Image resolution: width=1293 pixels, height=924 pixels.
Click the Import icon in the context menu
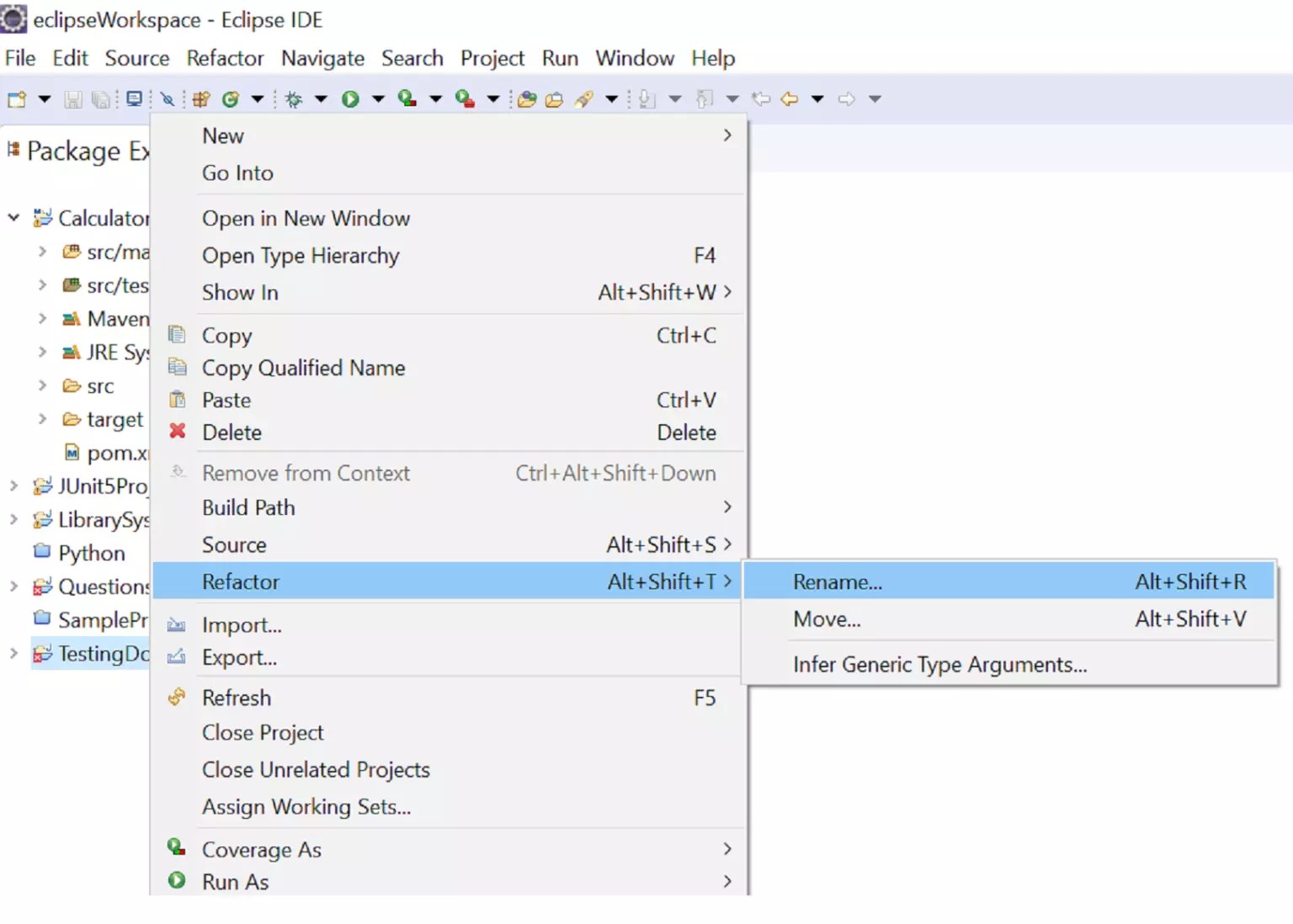coord(177,624)
